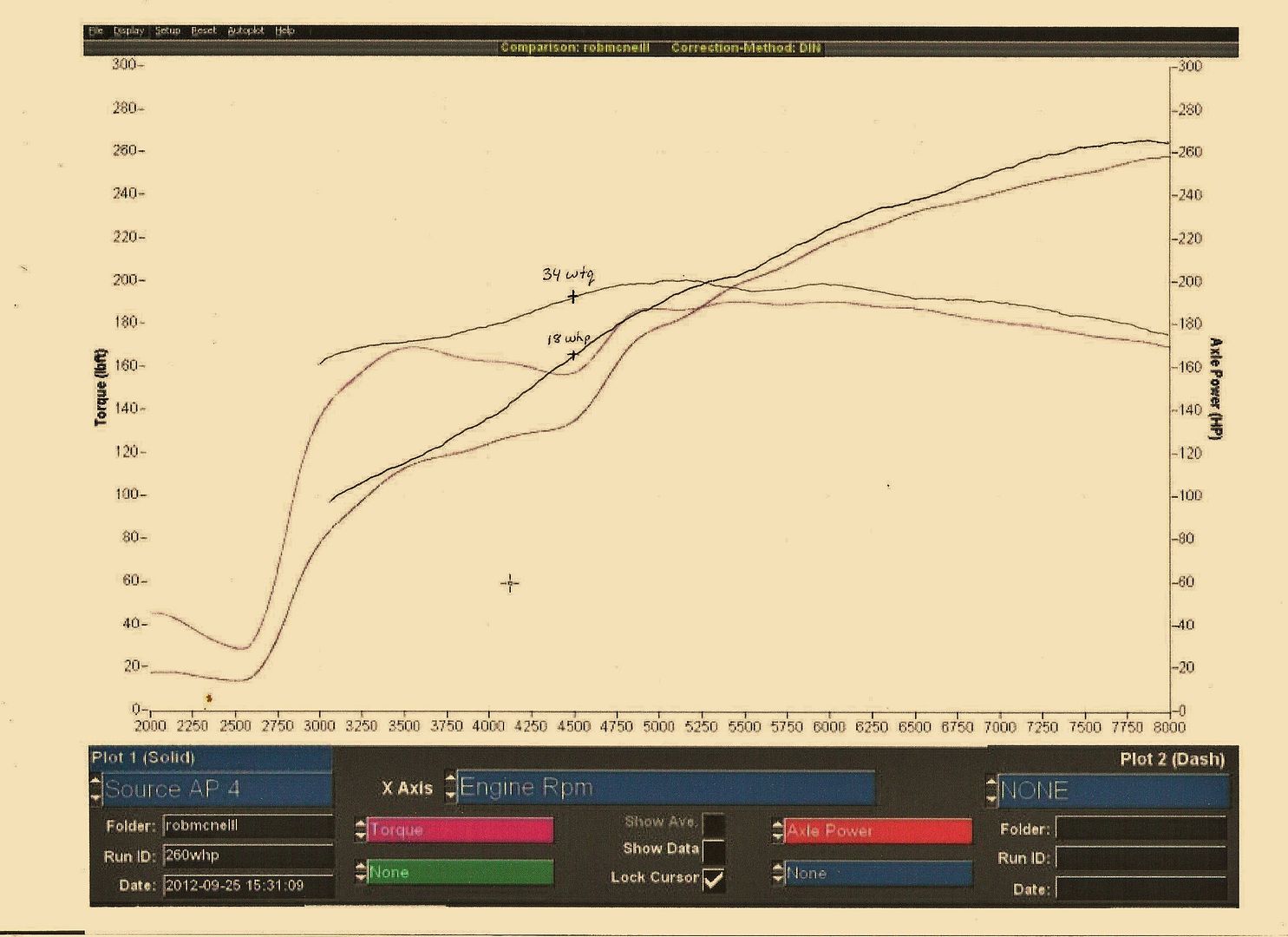Open the File menu

click(x=95, y=31)
